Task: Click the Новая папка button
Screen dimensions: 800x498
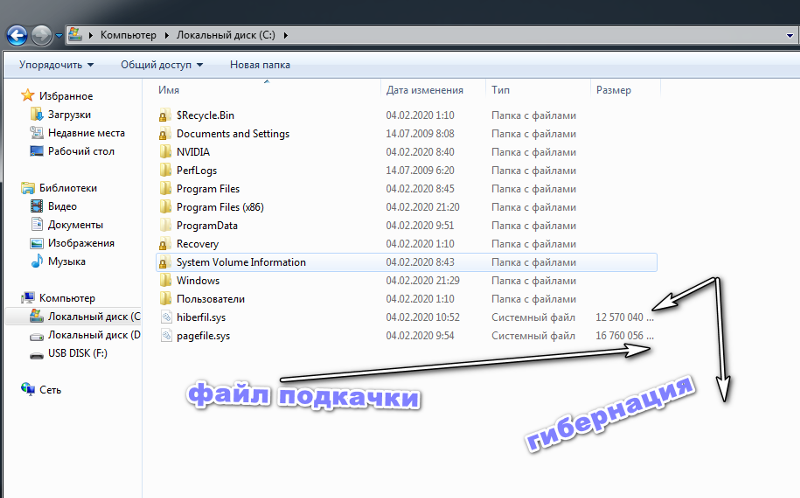Action: [260, 65]
